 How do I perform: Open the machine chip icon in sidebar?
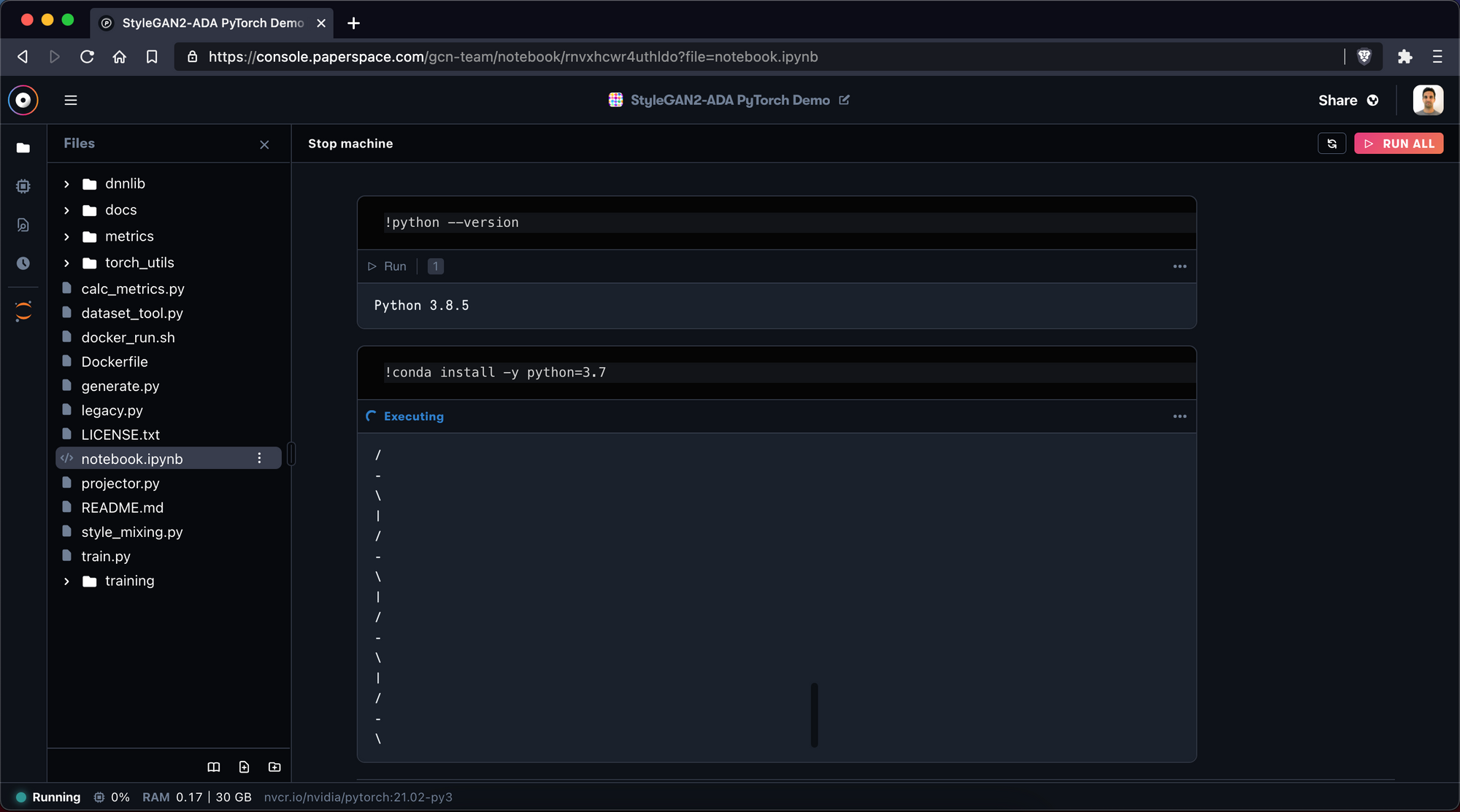pyautogui.click(x=23, y=187)
